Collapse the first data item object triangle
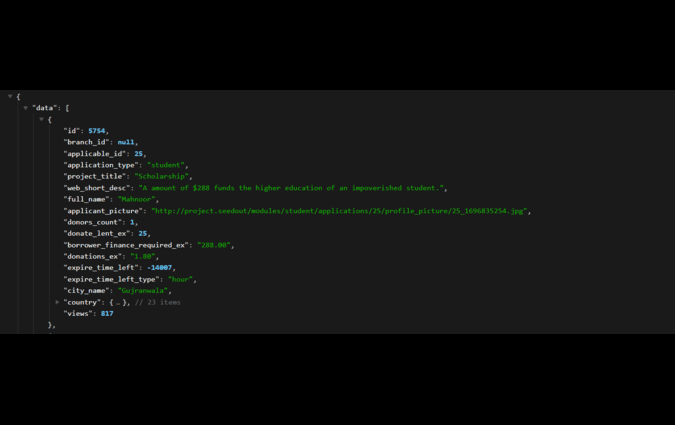 [42, 119]
